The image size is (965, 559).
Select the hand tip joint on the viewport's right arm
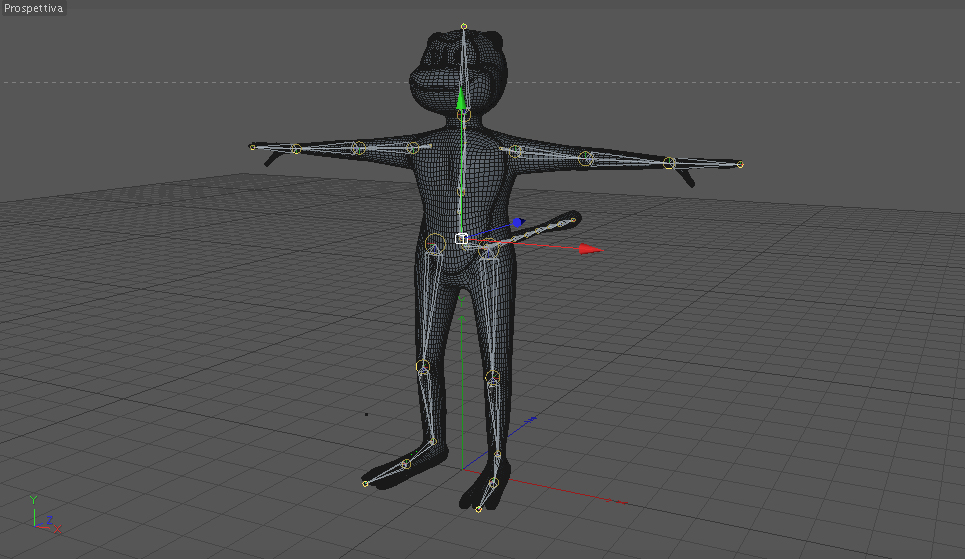[x=740, y=164]
